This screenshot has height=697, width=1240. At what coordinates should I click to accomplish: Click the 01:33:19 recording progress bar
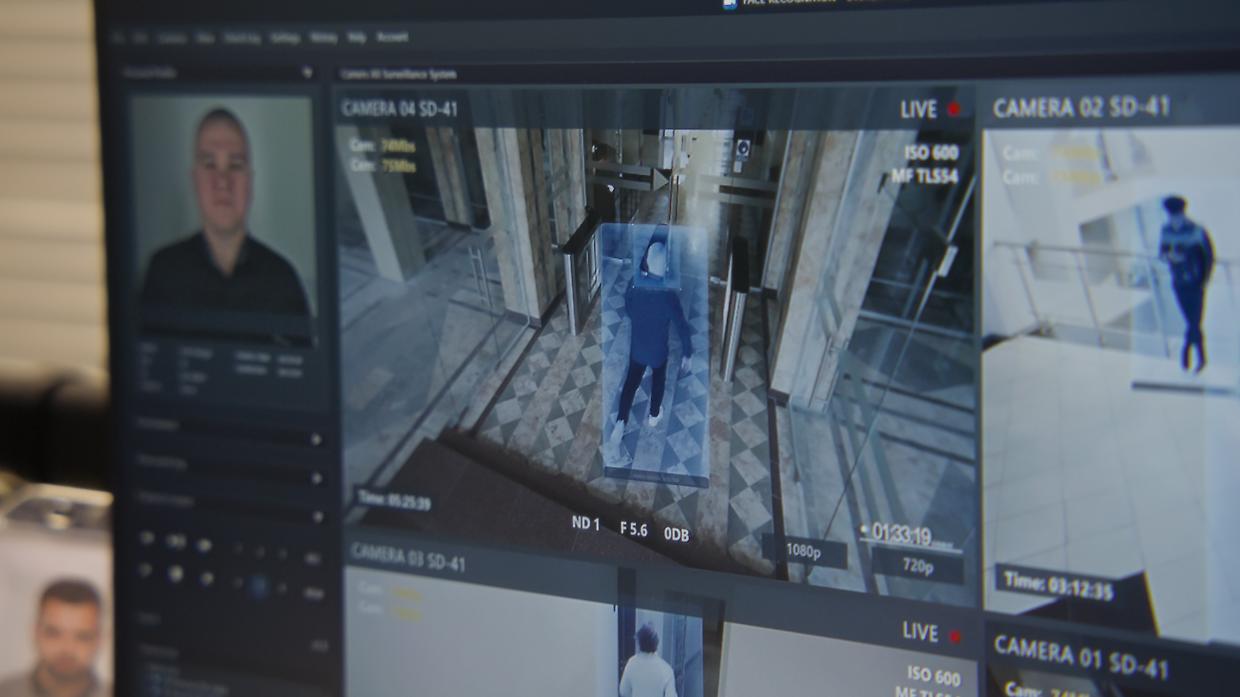(910, 545)
